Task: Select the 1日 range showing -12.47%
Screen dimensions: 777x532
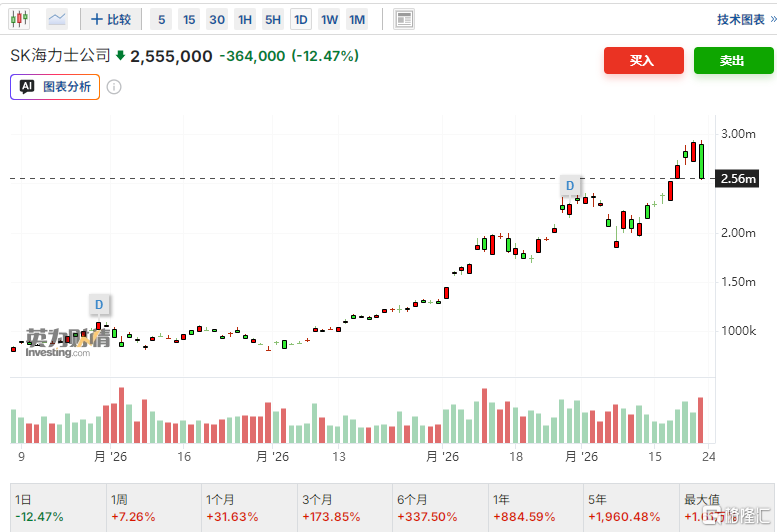Action: pos(58,508)
